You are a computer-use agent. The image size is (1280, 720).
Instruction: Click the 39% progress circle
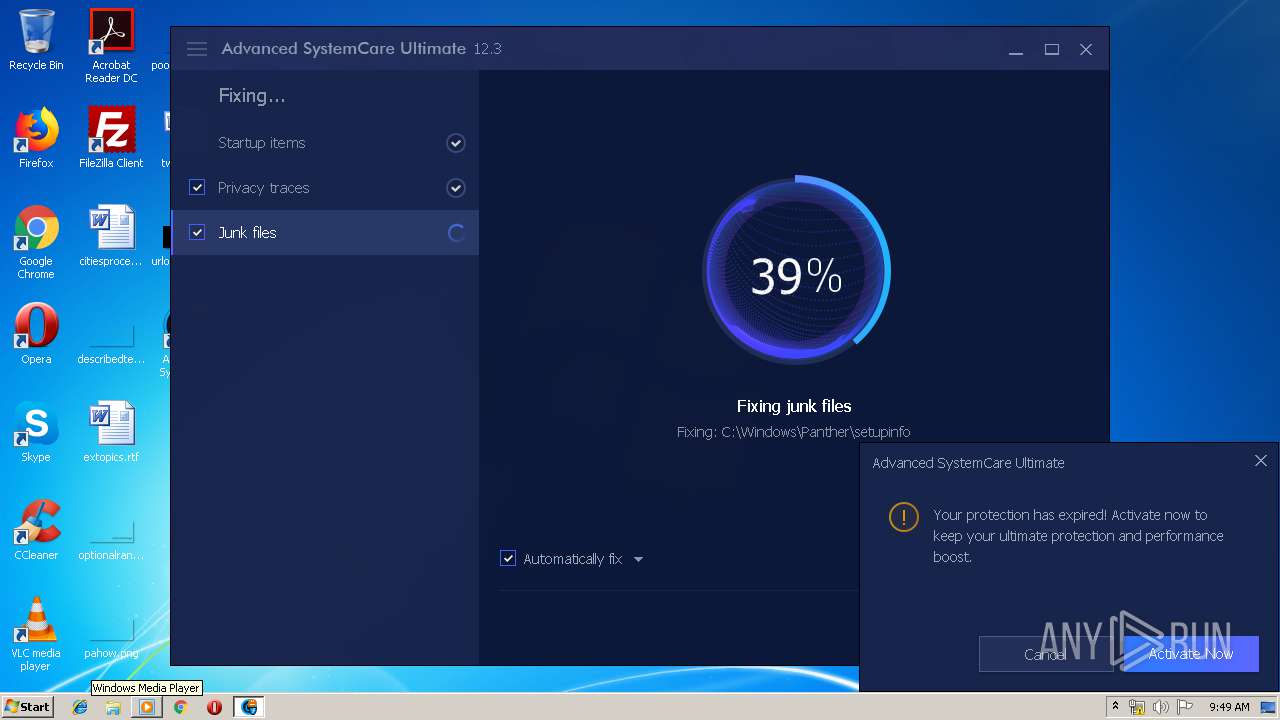point(796,270)
